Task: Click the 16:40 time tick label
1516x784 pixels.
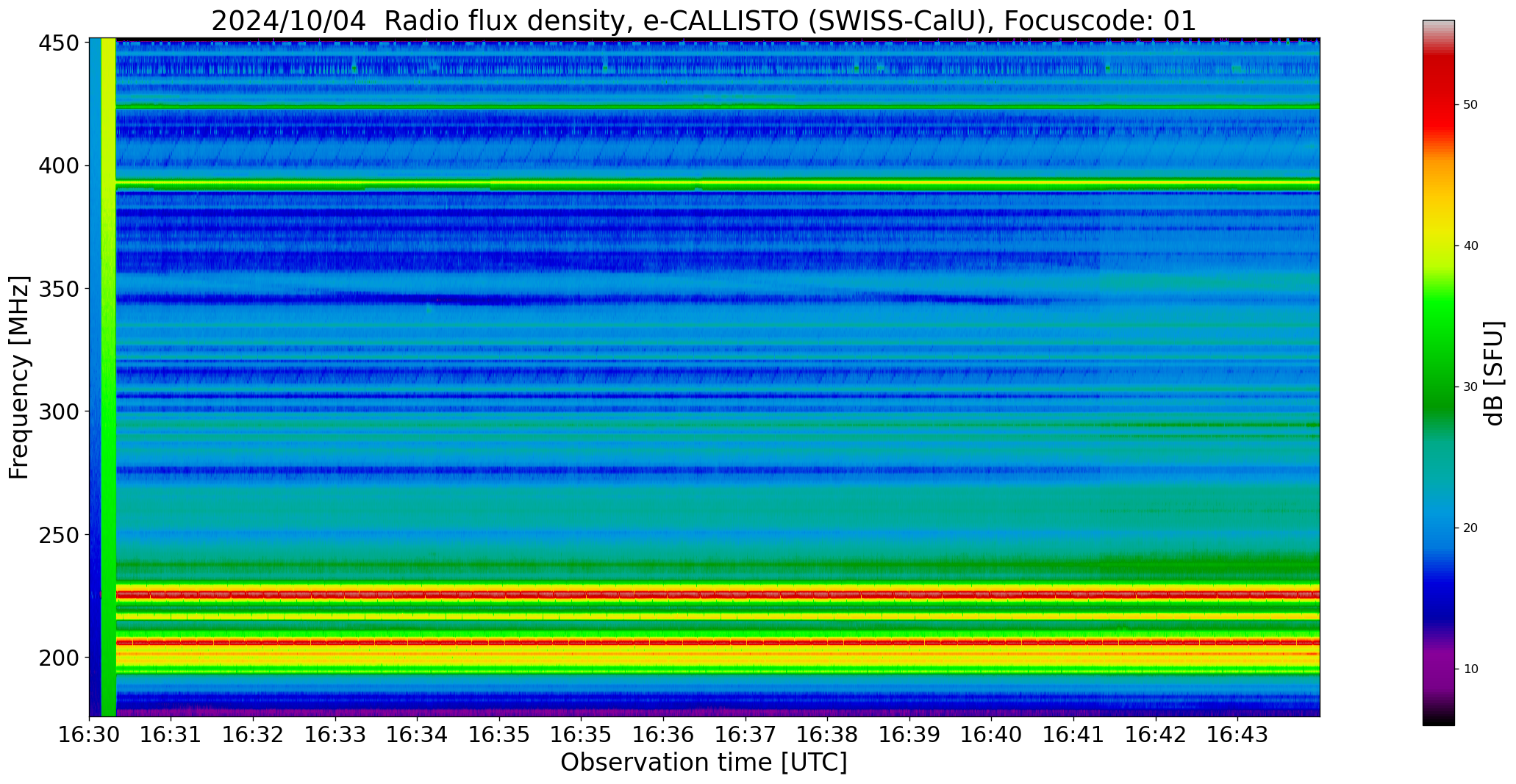Action: (991, 735)
